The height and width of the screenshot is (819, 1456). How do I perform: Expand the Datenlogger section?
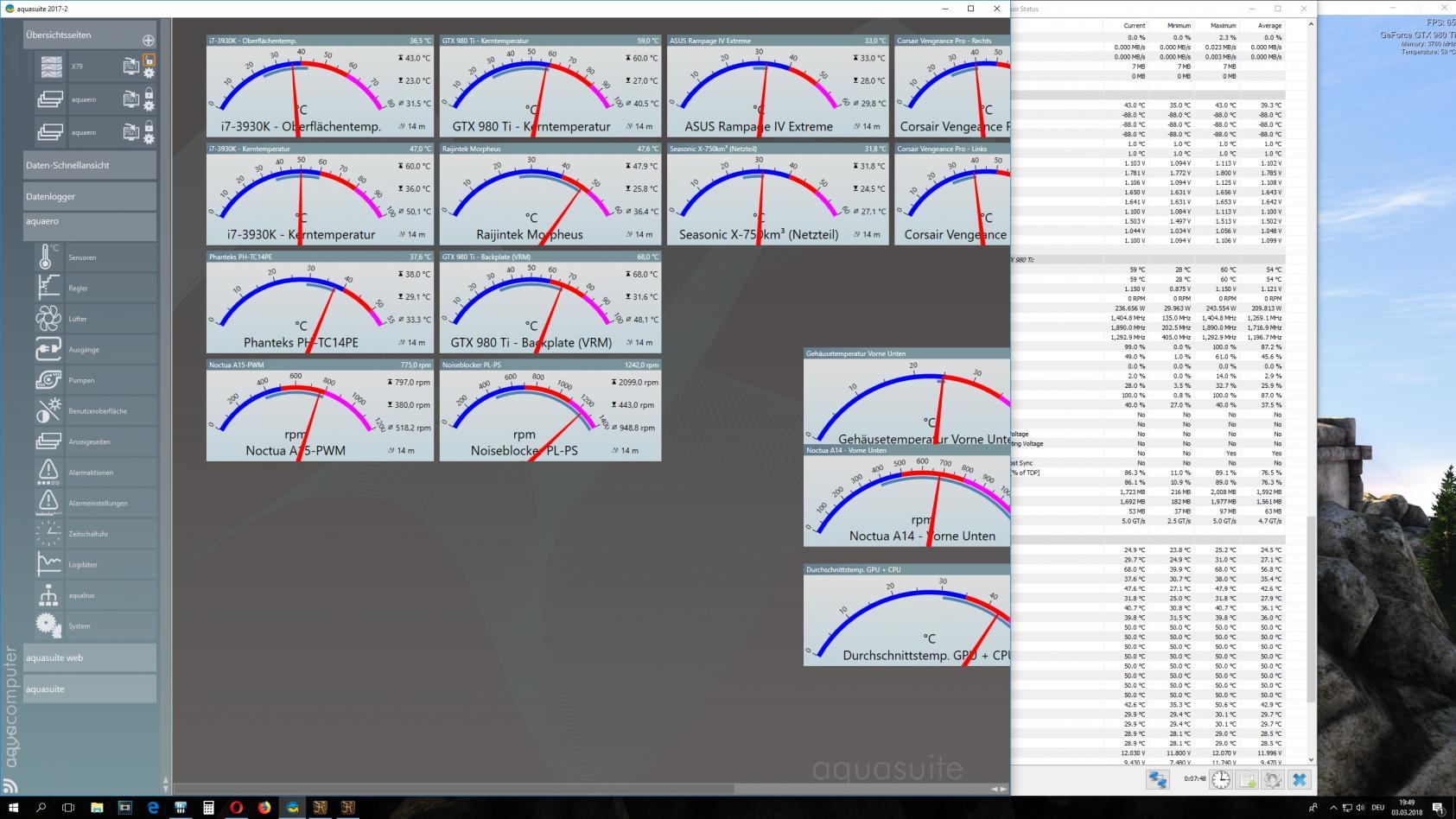coord(90,196)
